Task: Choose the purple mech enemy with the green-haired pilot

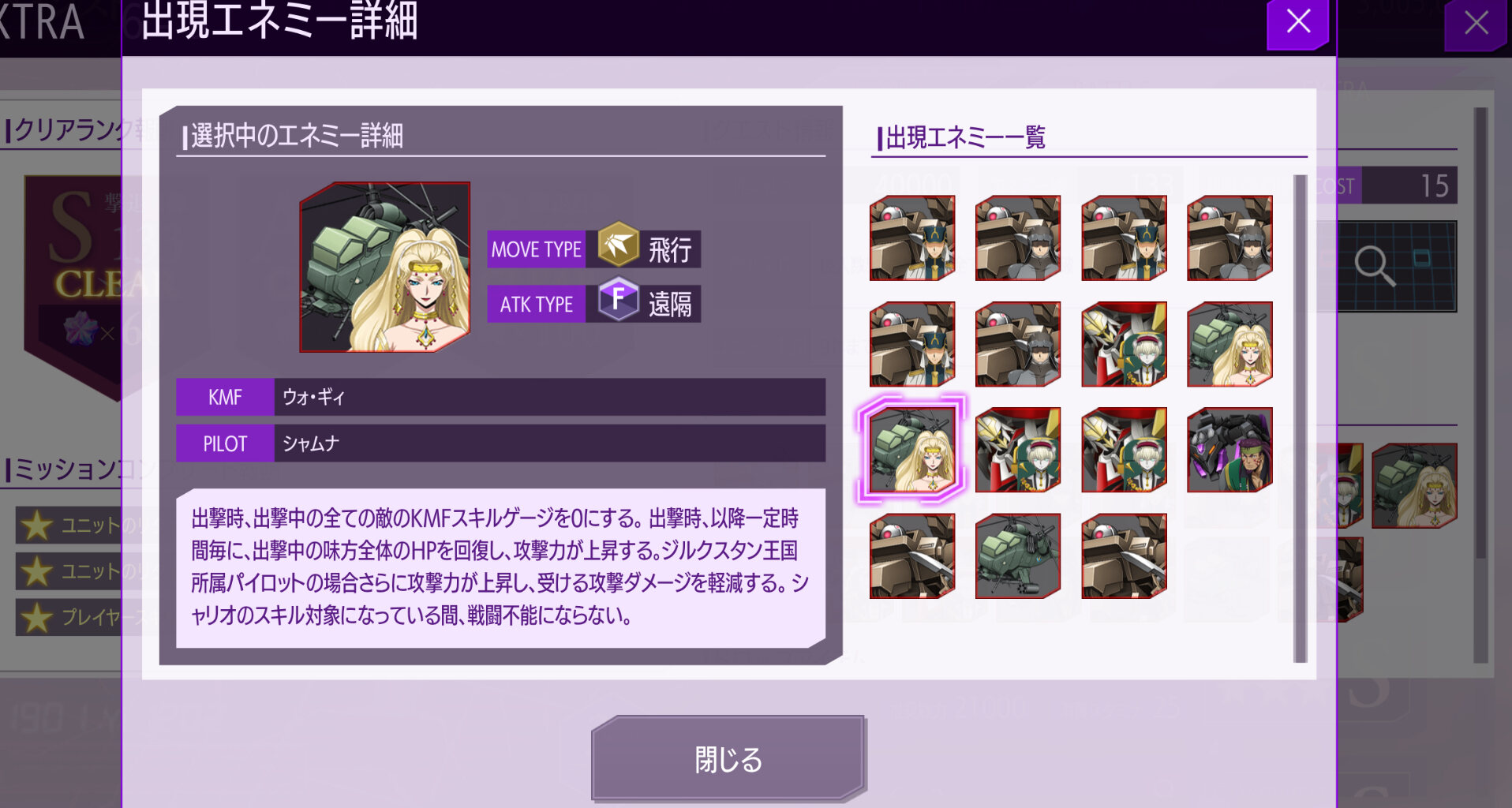Action: click(x=1229, y=450)
